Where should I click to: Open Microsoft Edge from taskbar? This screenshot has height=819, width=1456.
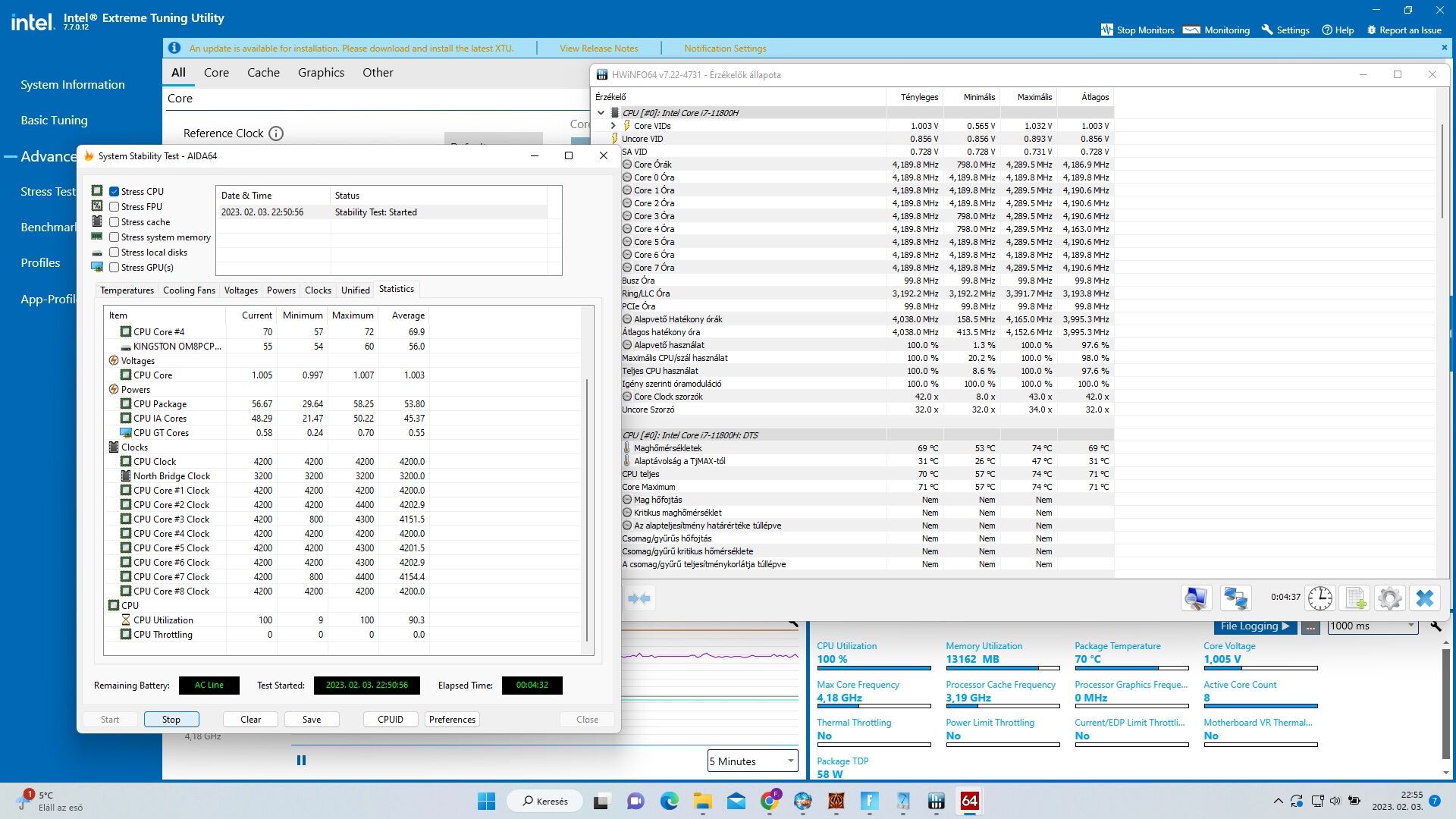[x=669, y=801]
